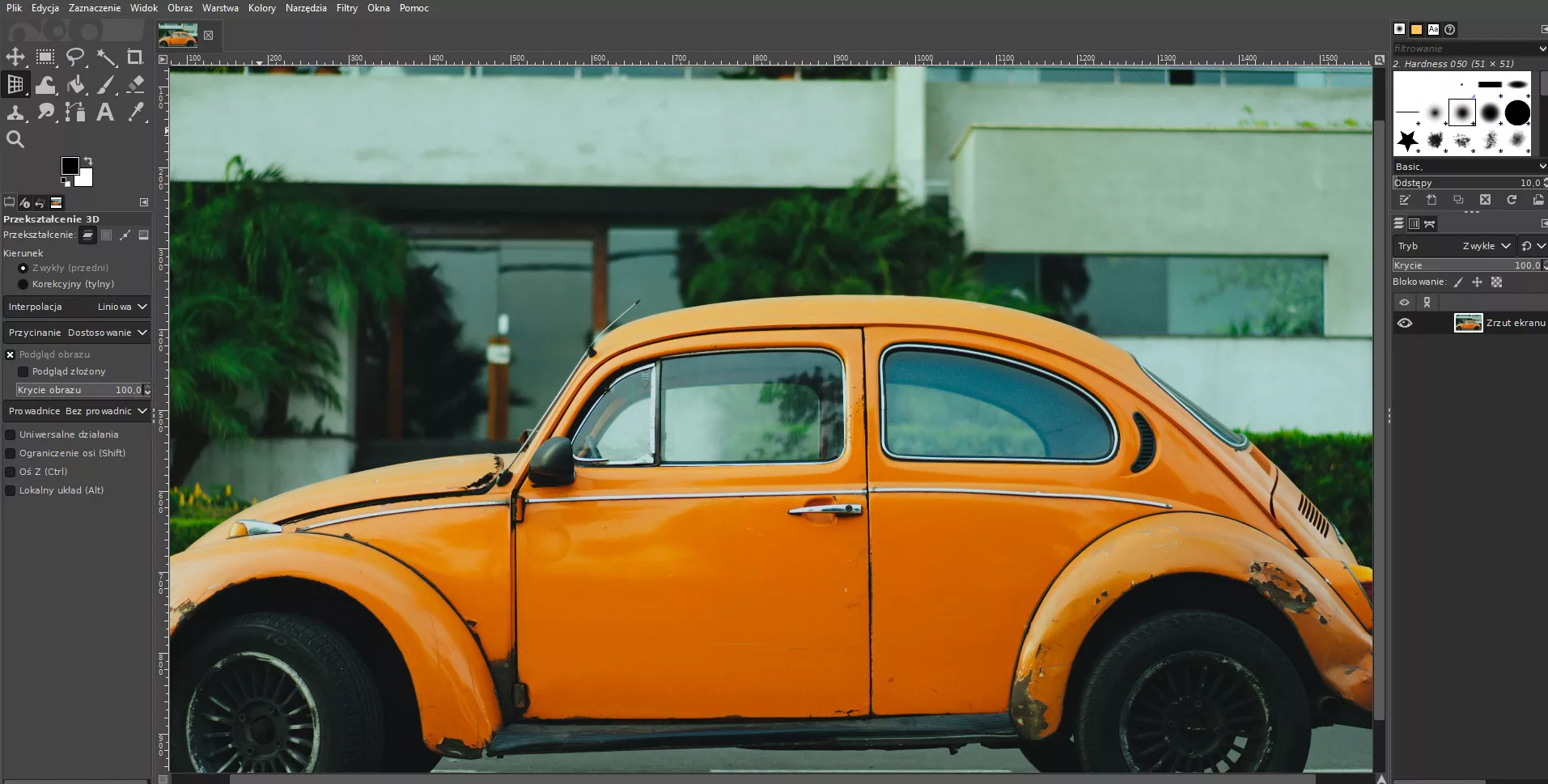Open tool options panel menu arrow
Screen dimensions: 1548x784
144,202
